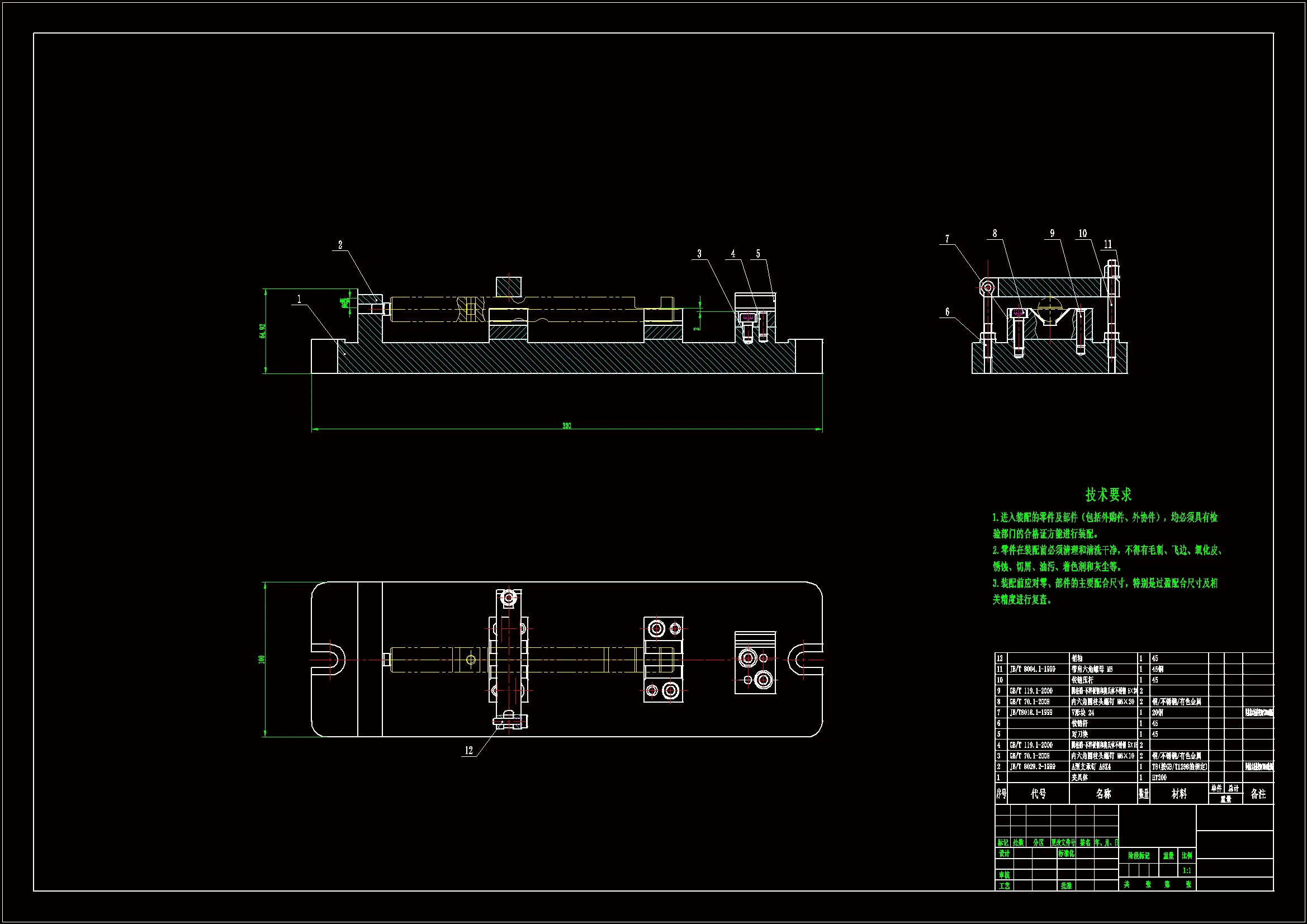Click the 1:1 scale value cell
This screenshot has height=924, width=1307.
click(x=1187, y=870)
